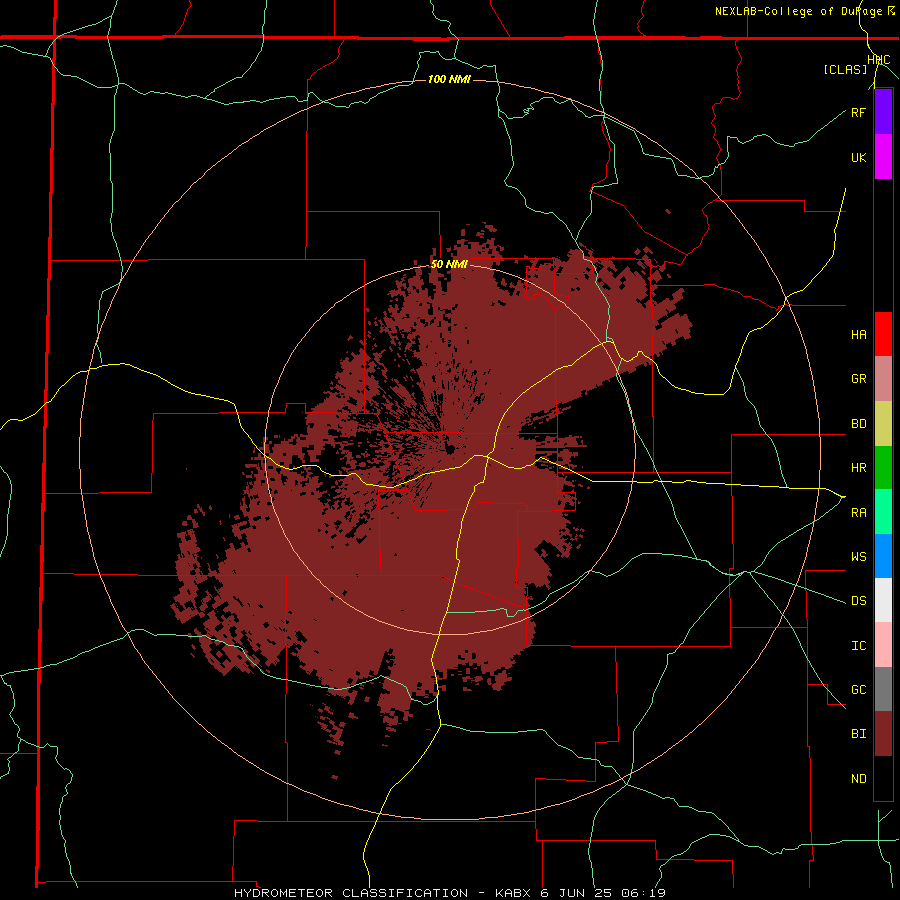Screen dimensions: 900x900
Task: Click the 50 NMI range ring label
Action: pos(449,265)
